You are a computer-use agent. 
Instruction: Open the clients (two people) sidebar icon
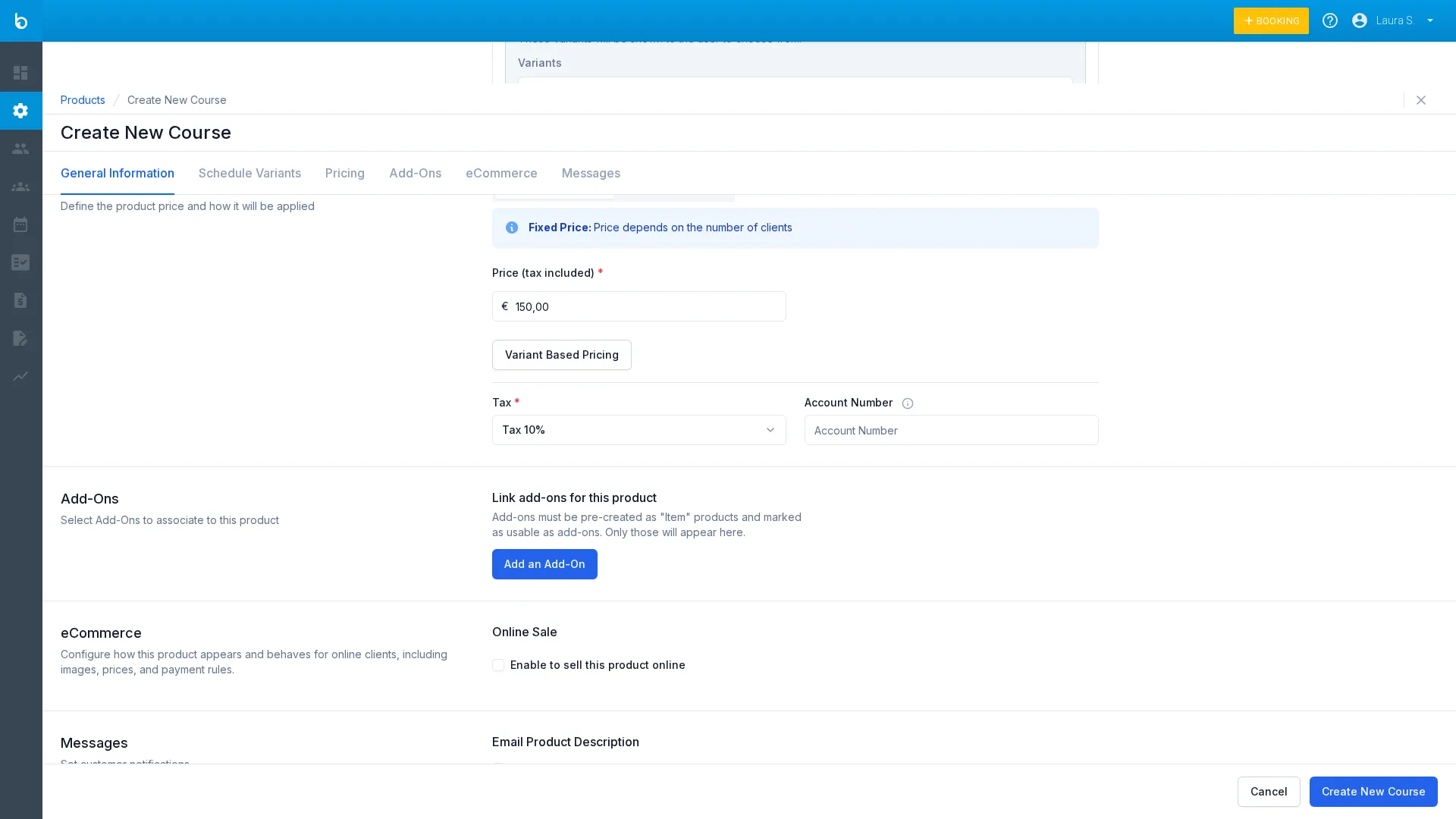[x=20, y=149]
